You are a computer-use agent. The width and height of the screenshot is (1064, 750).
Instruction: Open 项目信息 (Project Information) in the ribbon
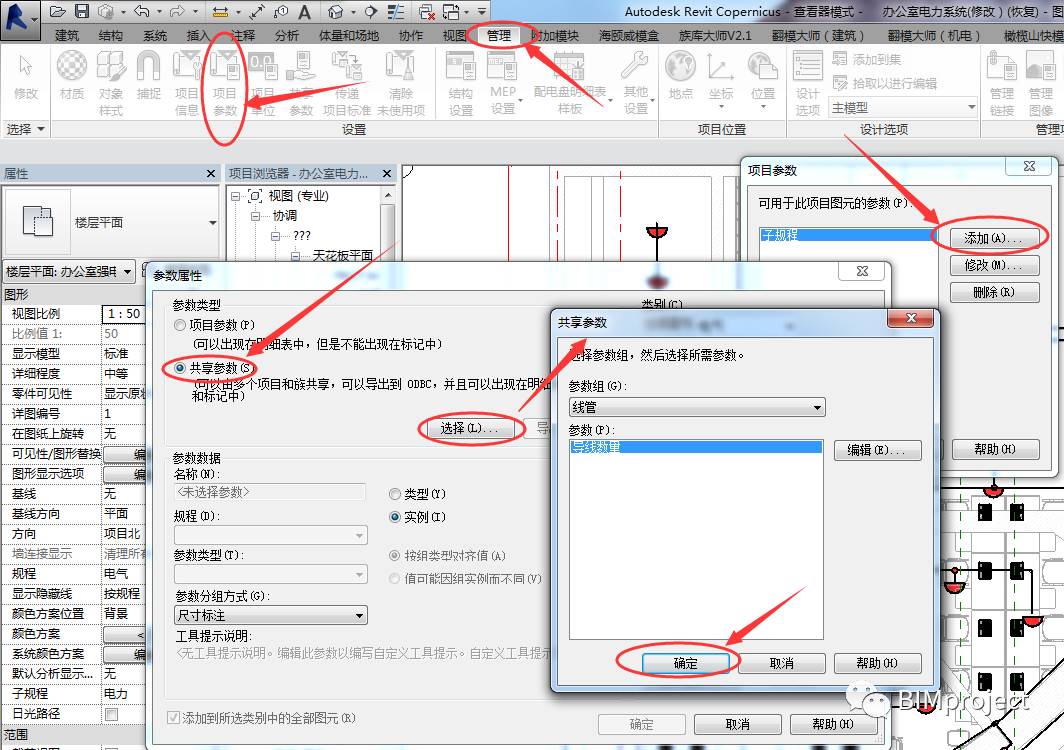(x=186, y=83)
